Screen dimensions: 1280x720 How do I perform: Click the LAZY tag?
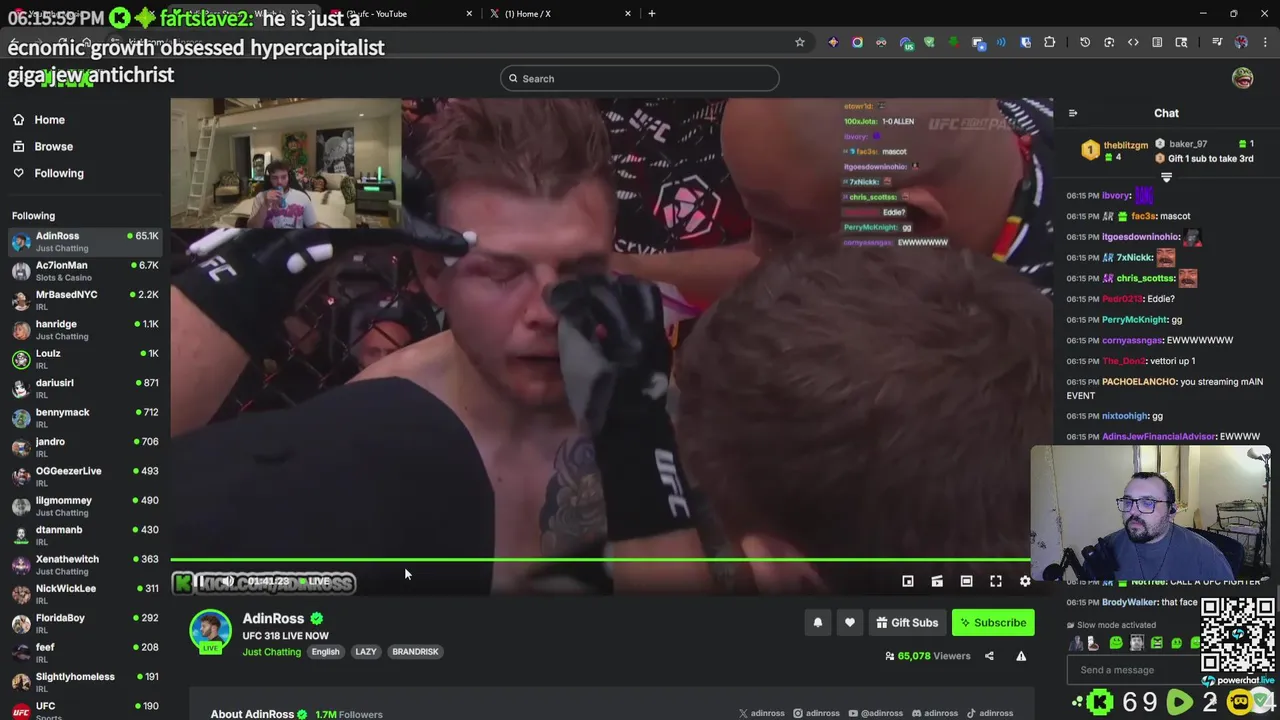(366, 652)
